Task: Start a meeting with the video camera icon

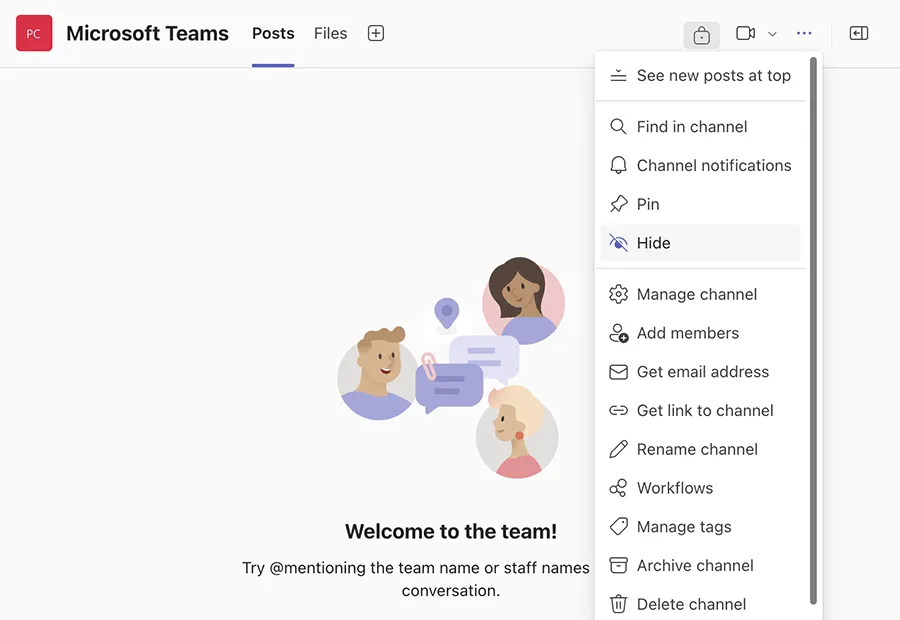Action: [x=745, y=34]
